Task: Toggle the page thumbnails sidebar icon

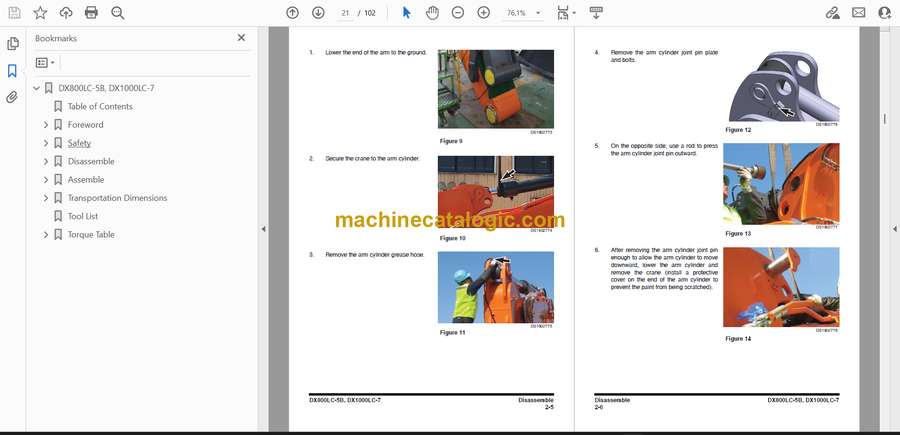Action: click(x=12, y=44)
